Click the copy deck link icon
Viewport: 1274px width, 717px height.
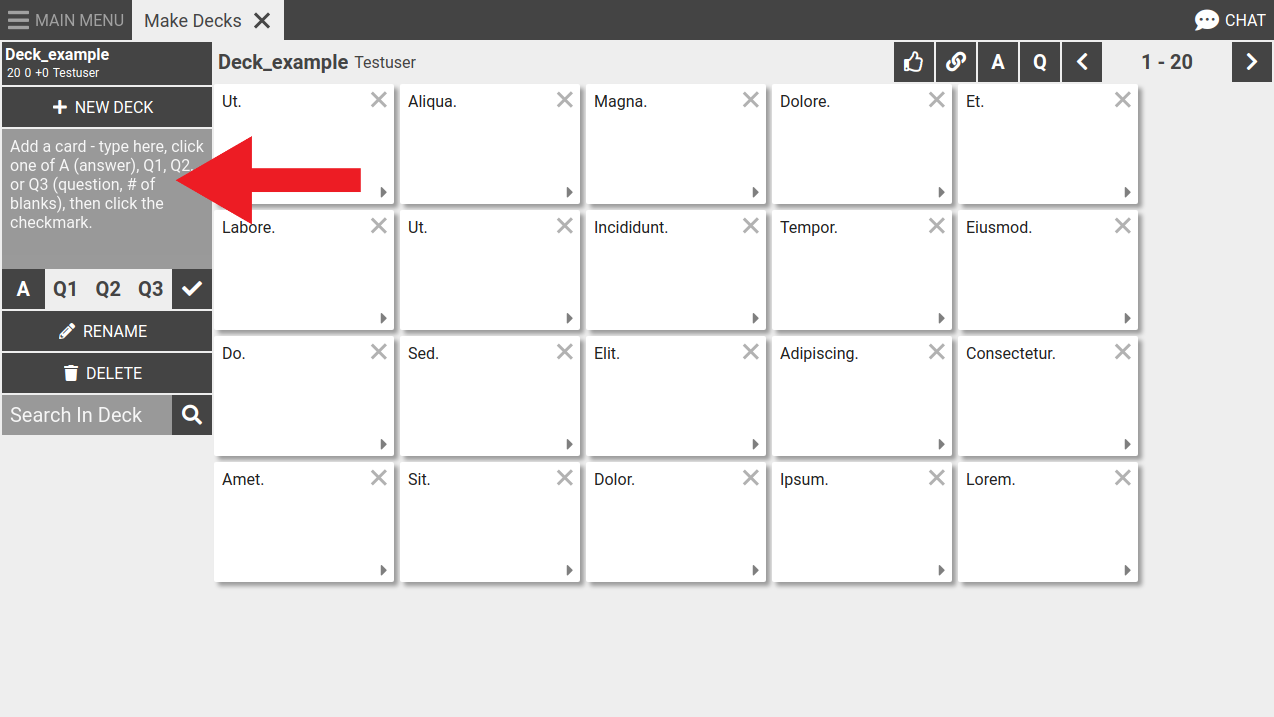coord(956,62)
